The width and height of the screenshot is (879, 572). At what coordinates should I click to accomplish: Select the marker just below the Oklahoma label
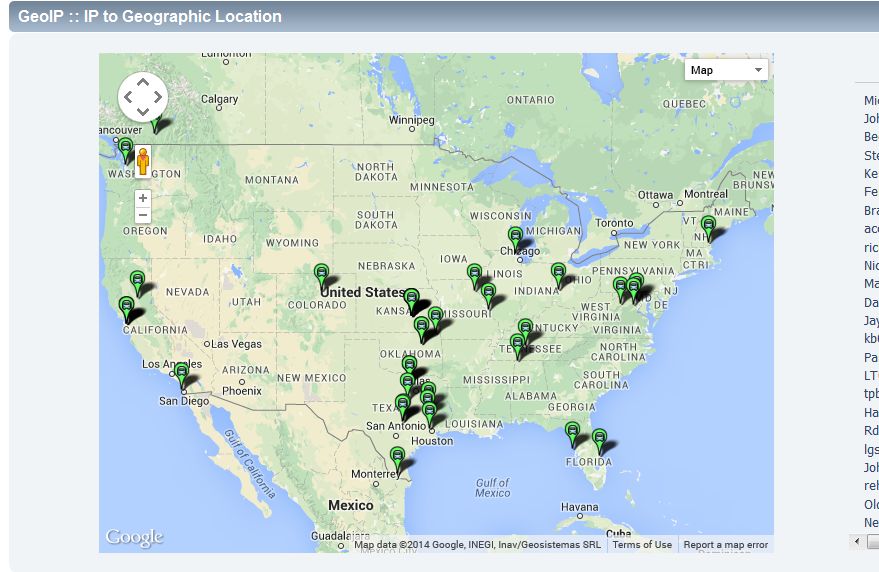pos(410,366)
